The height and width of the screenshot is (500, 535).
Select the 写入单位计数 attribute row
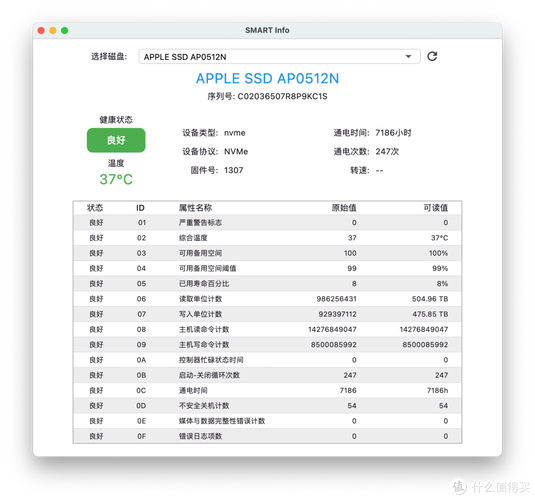(x=268, y=314)
